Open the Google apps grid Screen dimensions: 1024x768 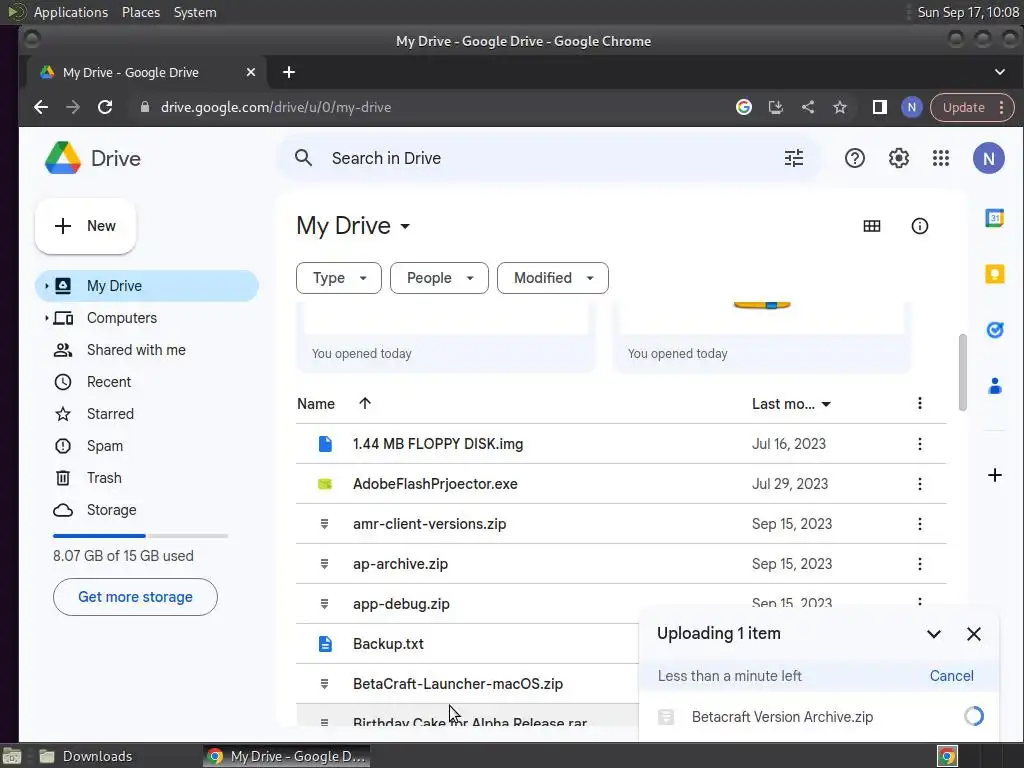[941, 158]
